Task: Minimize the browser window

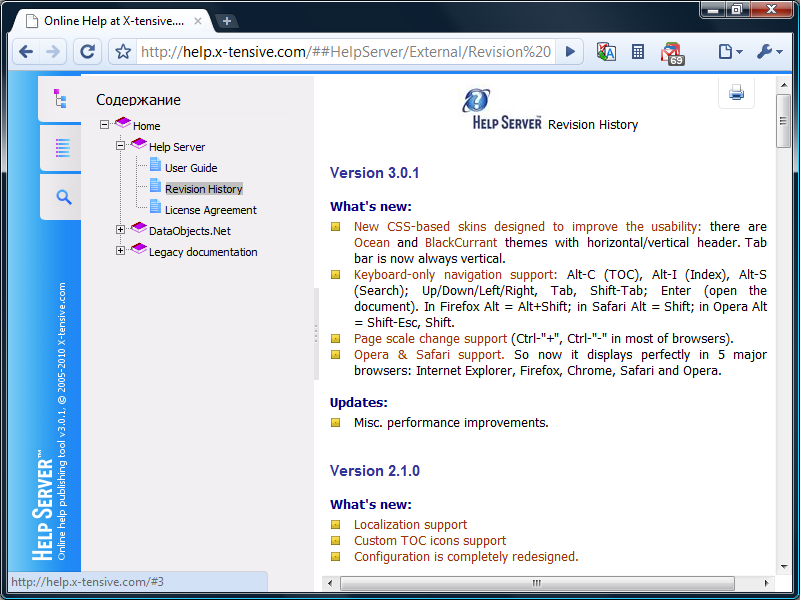Action: click(x=713, y=9)
